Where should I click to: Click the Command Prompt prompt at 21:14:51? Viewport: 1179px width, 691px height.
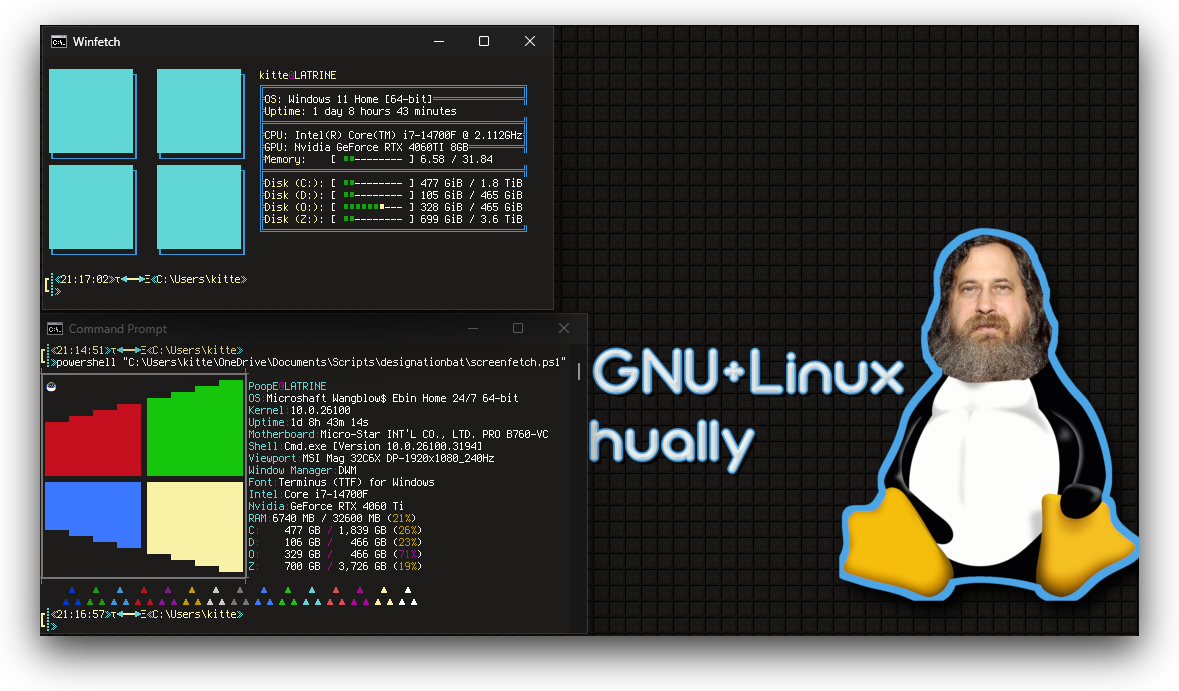147,350
